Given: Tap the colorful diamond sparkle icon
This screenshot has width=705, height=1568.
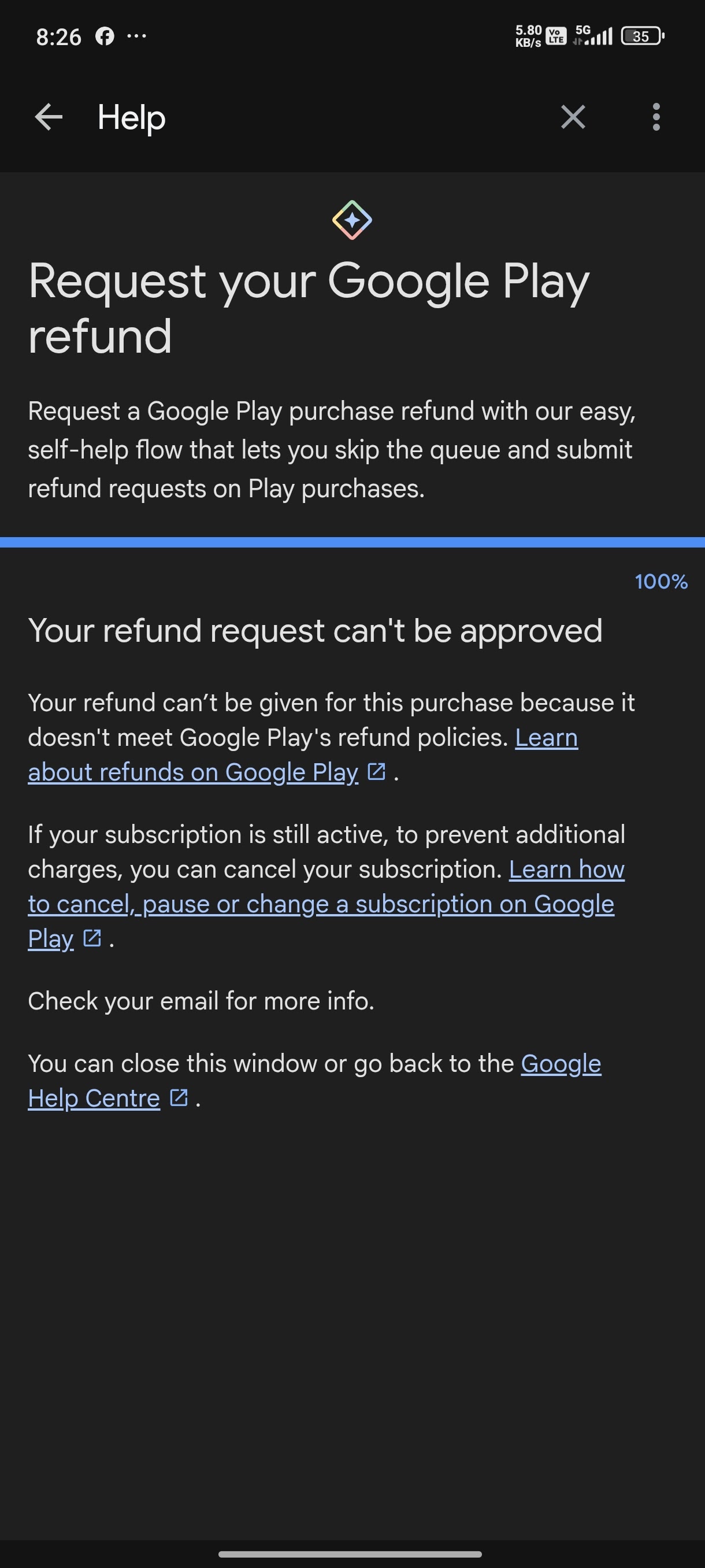Looking at the screenshot, I should 352,220.
